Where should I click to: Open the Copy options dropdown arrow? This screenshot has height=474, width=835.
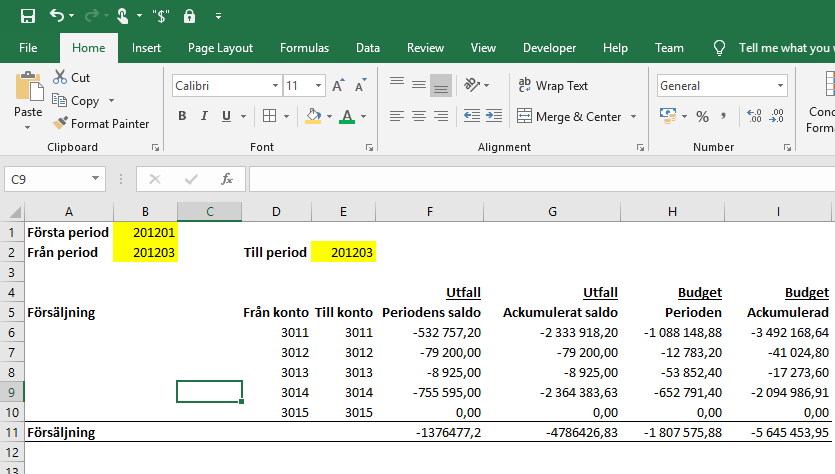tap(111, 101)
